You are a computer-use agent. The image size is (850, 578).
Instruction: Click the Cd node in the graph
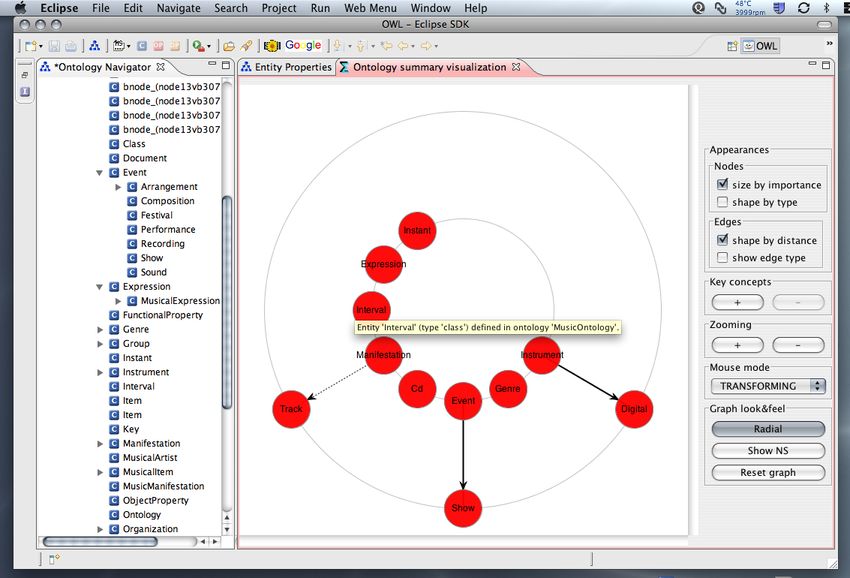(x=417, y=389)
